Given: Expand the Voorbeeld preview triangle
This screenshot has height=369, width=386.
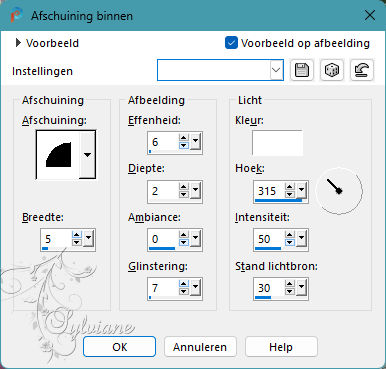Looking at the screenshot, I should 18,43.
